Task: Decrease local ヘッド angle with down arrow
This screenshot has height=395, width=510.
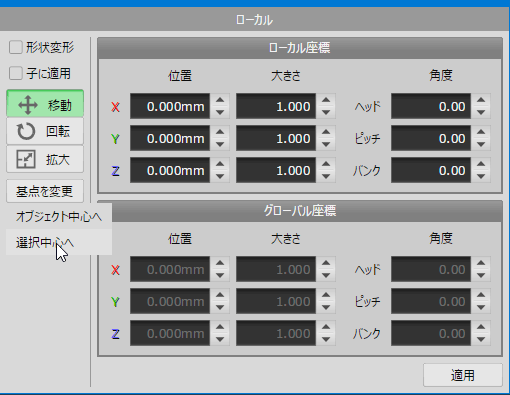Action: coord(481,112)
